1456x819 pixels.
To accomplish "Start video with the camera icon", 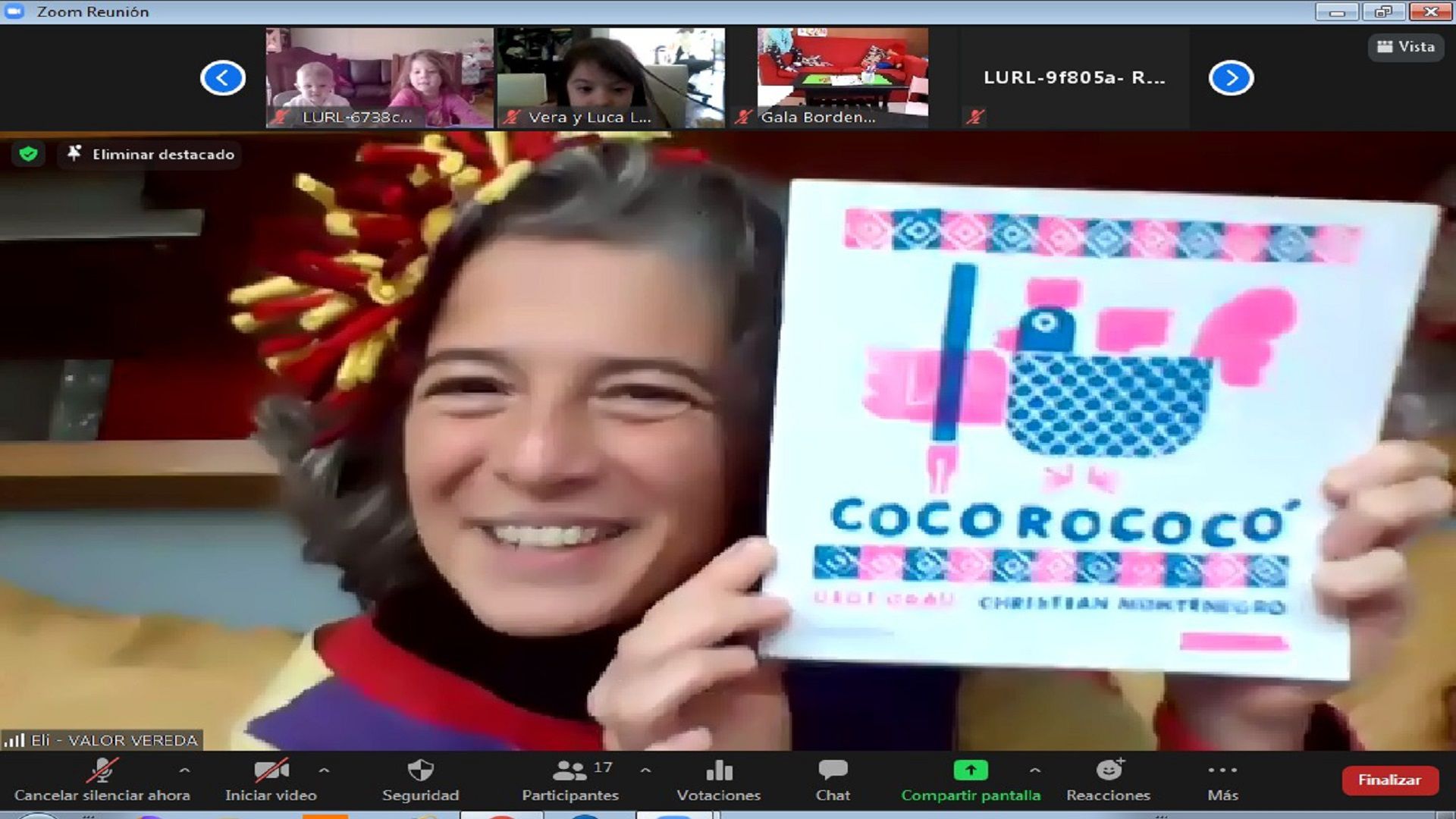I will pyautogui.click(x=271, y=770).
